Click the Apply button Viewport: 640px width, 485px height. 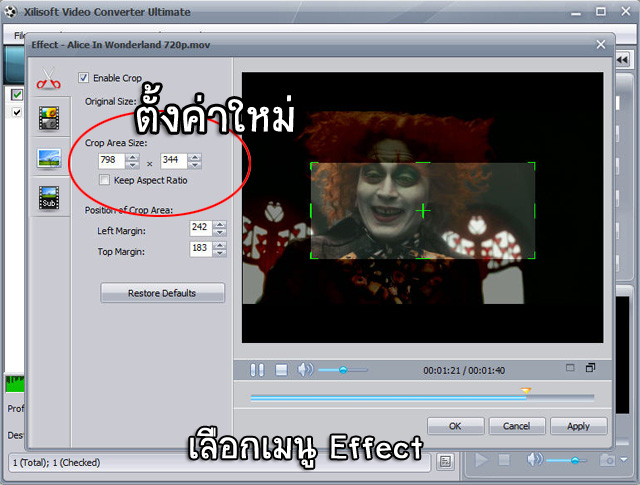tap(578, 426)
